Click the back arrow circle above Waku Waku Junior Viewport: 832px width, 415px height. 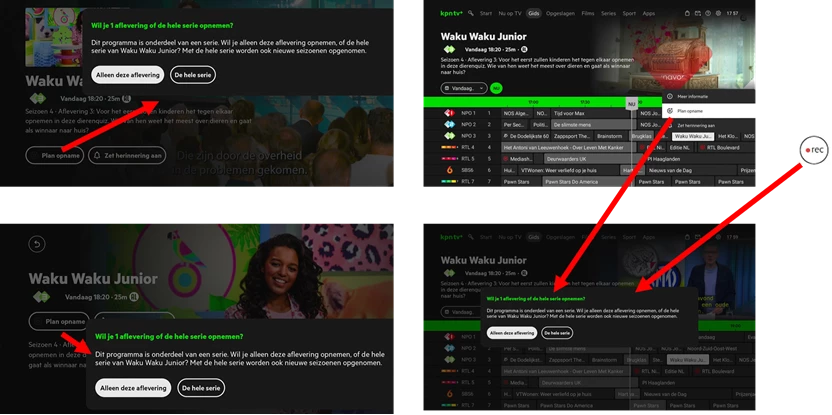point(37,244)
